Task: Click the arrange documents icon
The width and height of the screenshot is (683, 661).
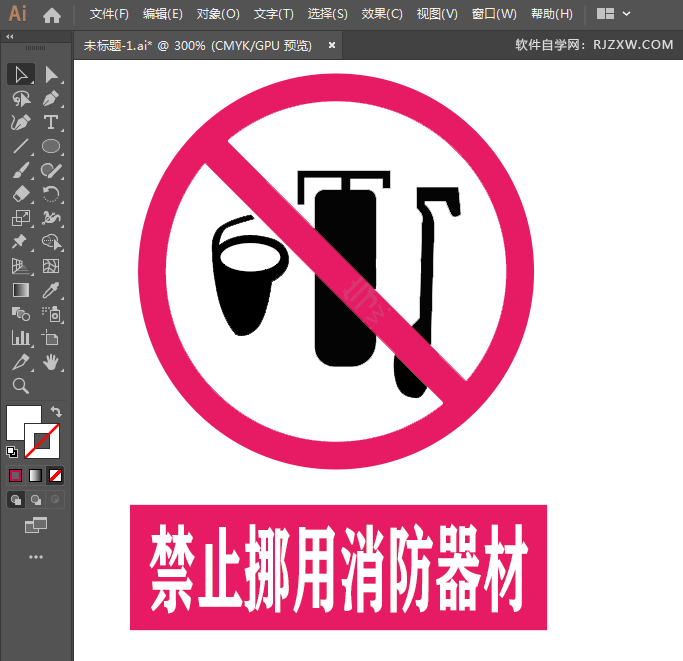Action: point(605,14)
